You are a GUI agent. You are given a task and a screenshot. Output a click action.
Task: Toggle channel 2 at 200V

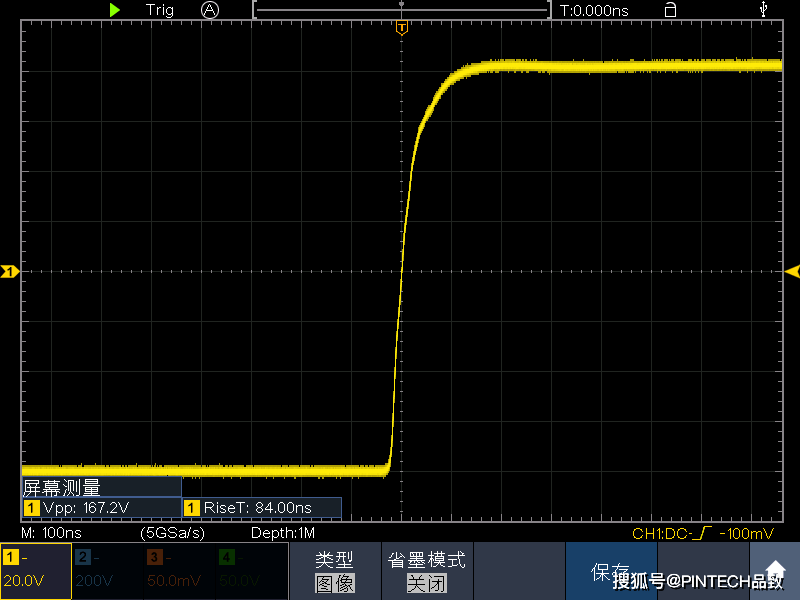(x=108, y=571)
